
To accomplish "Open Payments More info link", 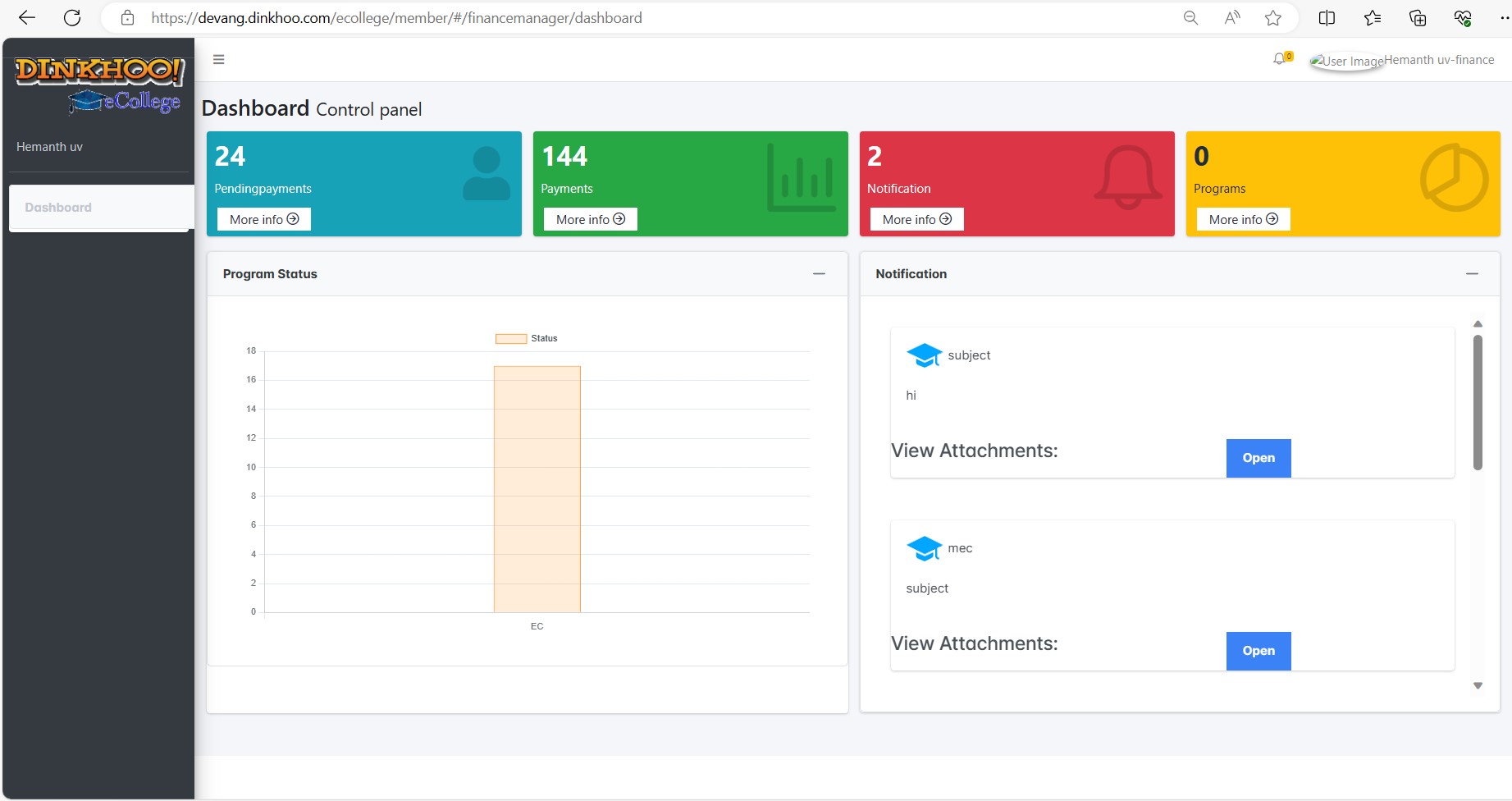I will pos(591,219).
